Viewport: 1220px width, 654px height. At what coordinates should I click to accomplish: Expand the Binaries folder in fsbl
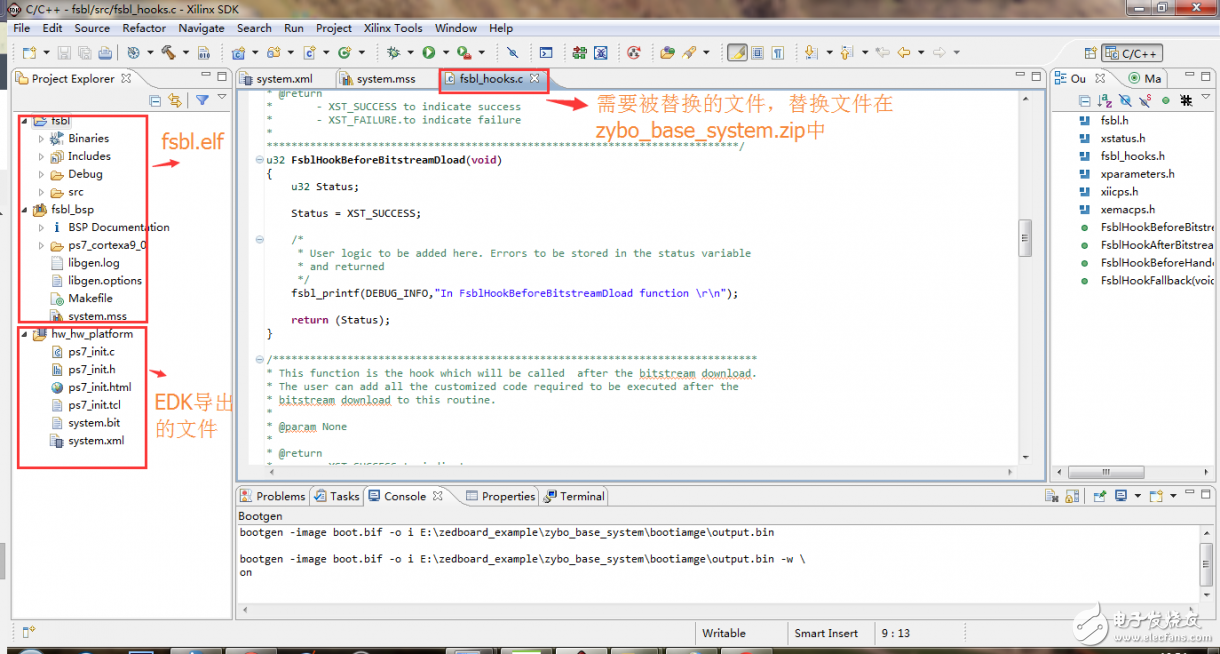tap(42, 138)
